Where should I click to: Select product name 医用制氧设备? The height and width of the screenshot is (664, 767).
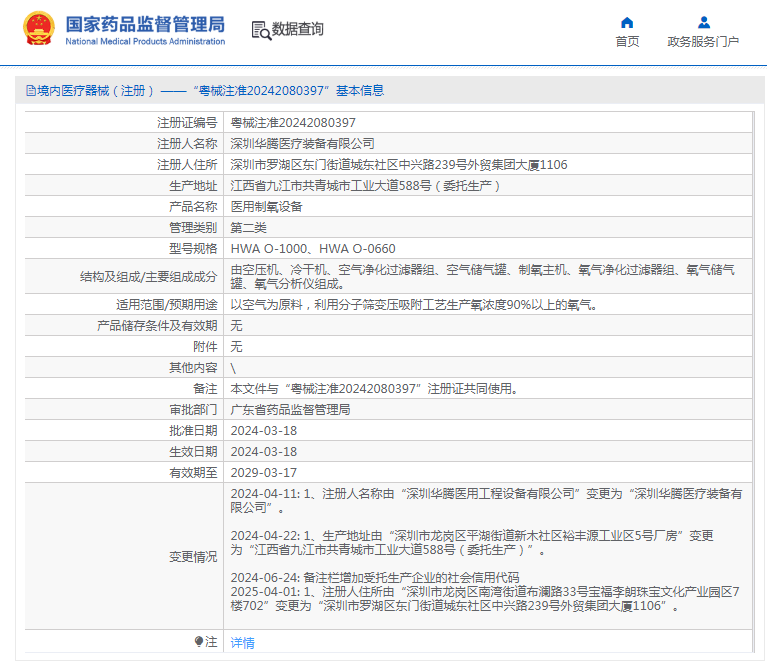pos(267,207)
